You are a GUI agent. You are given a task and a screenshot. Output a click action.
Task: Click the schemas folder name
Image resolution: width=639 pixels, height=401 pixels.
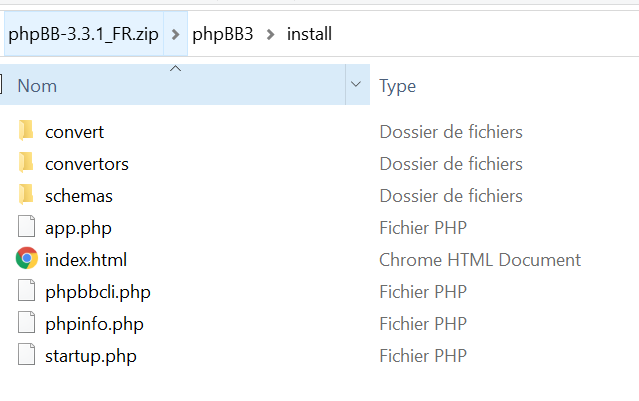click(79, 196)
